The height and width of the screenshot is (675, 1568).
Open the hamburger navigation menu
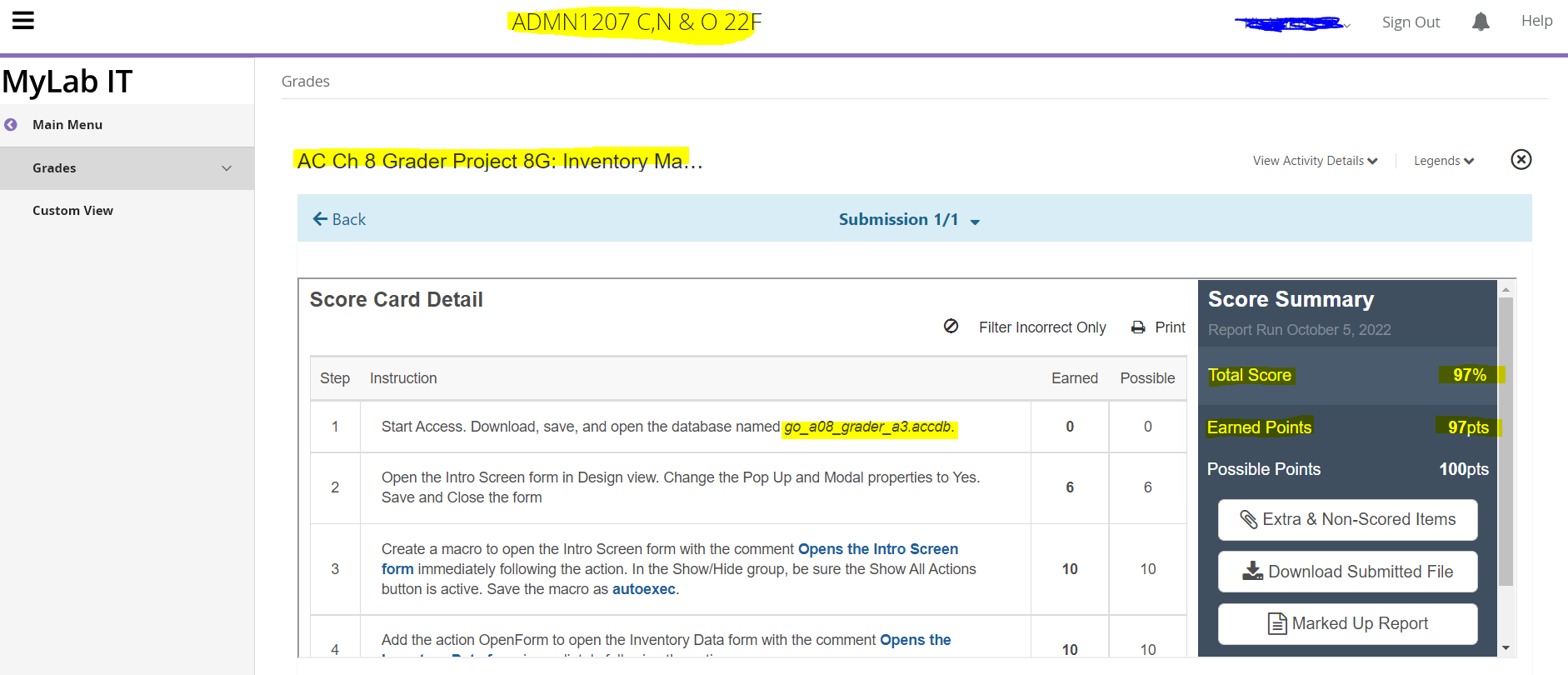click(x=23, y=20)
